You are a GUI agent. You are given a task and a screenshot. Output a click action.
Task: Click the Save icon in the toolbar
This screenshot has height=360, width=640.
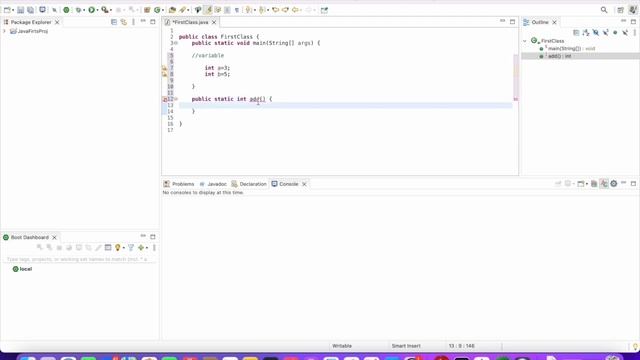coord(20,10)
